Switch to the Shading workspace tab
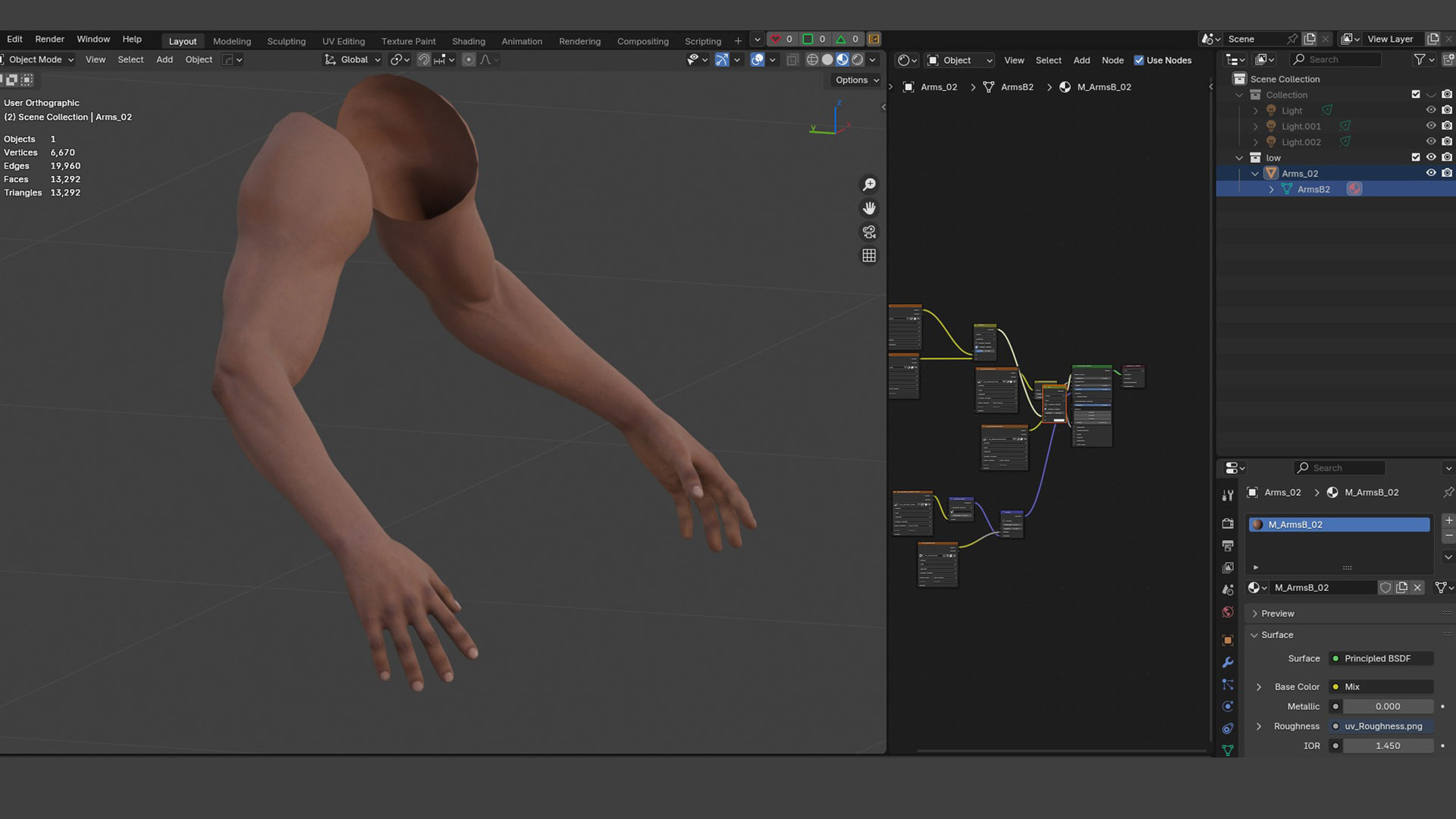This screenshot has width=1456, height=819. tap(468, 41)
